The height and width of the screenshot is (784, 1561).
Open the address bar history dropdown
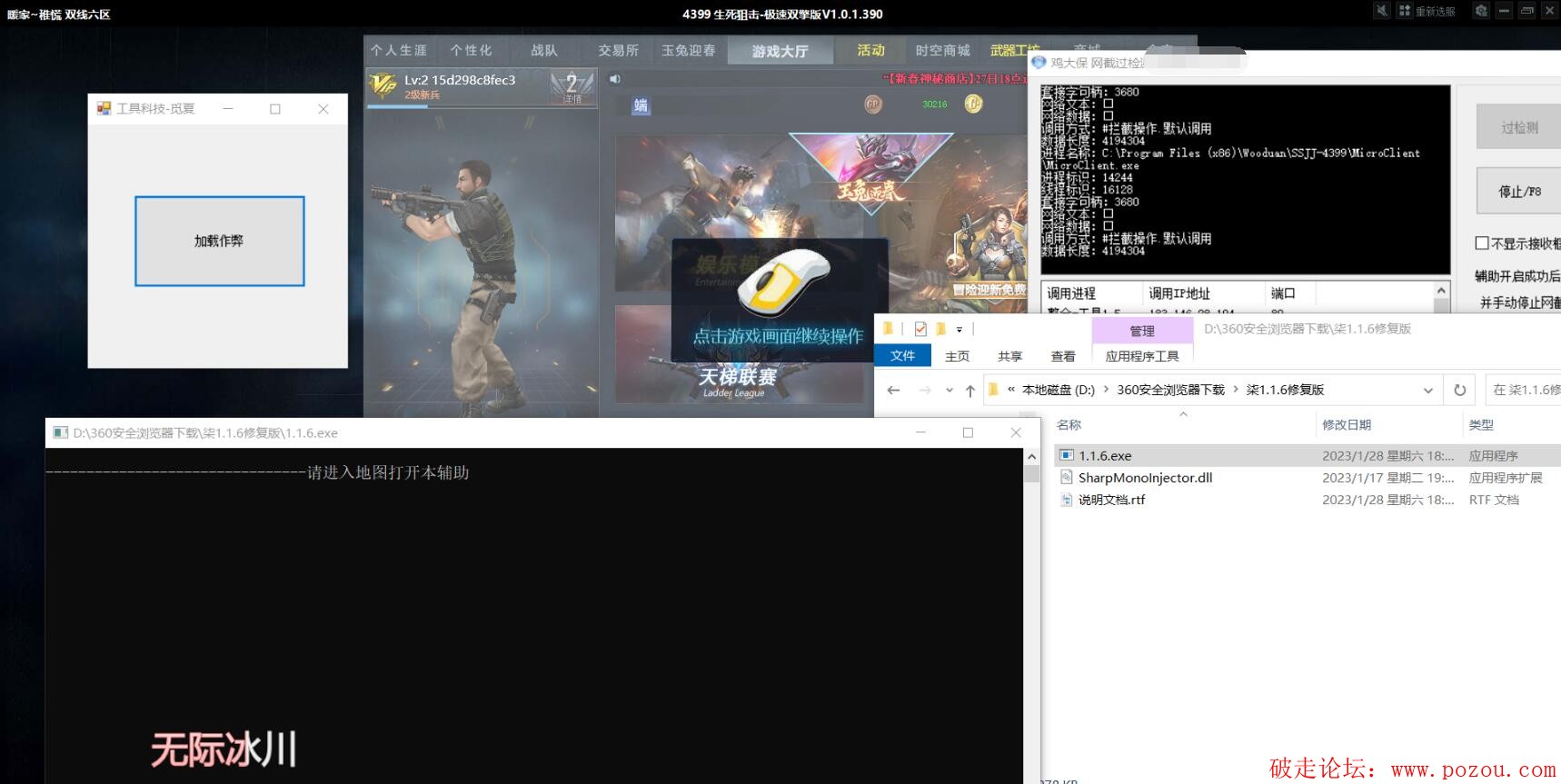1428,390
